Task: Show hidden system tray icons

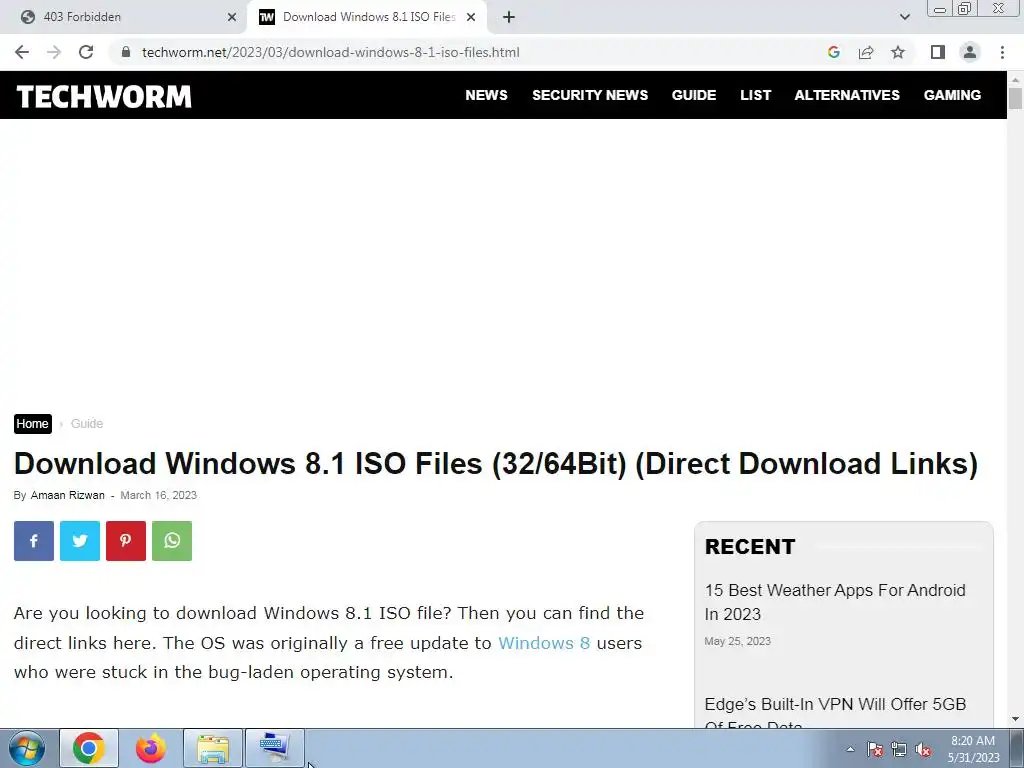Action: [850, 749]
